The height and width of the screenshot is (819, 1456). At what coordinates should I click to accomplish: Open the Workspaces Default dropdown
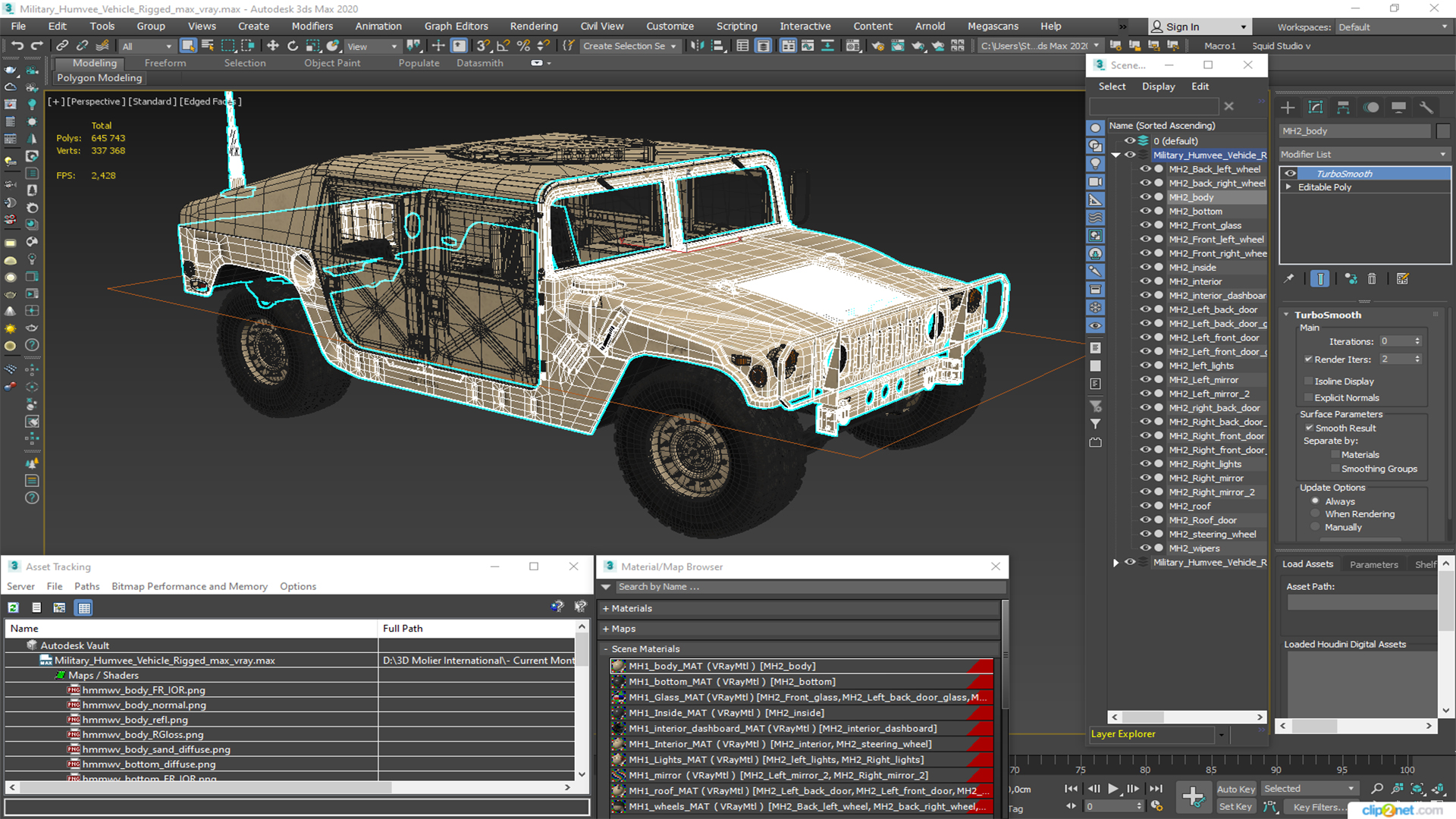pyautogui.click(x=1393, y=27)
